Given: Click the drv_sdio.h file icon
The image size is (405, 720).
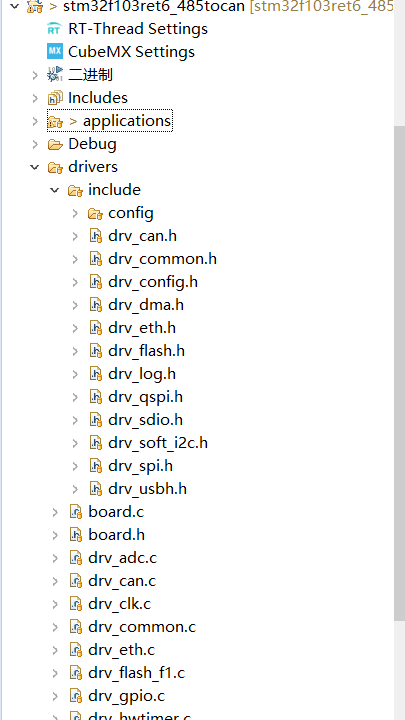Looking at the screenshot, I should pyautogui.click(x=95, y=420).
